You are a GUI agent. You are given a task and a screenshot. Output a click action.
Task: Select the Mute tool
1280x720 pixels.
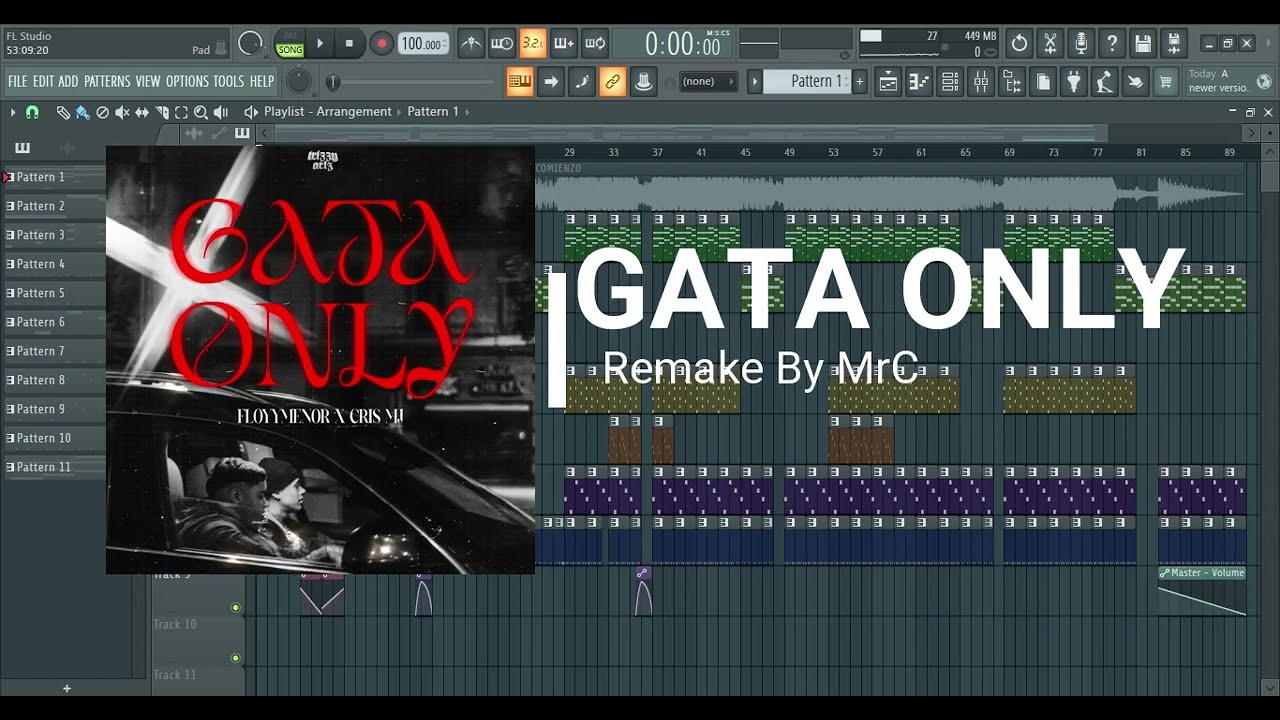(122, 112)
